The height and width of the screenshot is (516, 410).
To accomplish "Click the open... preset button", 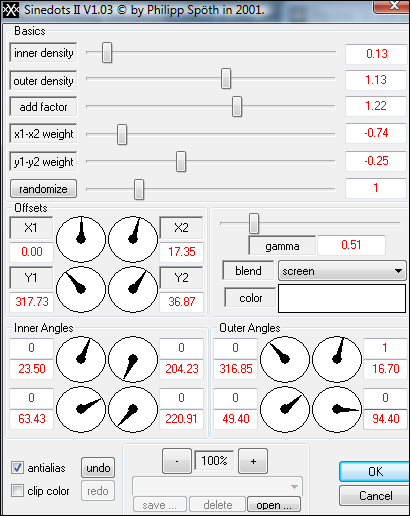I will [274, 505].
